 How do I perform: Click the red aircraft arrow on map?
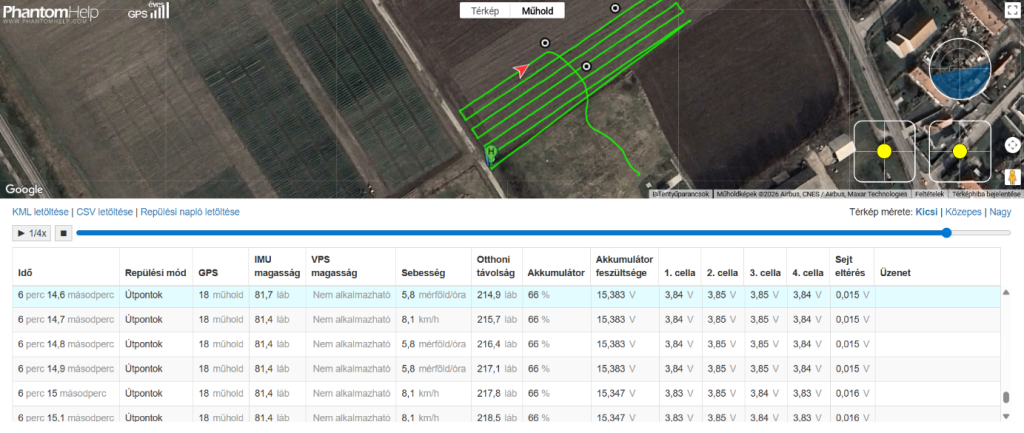520,70
